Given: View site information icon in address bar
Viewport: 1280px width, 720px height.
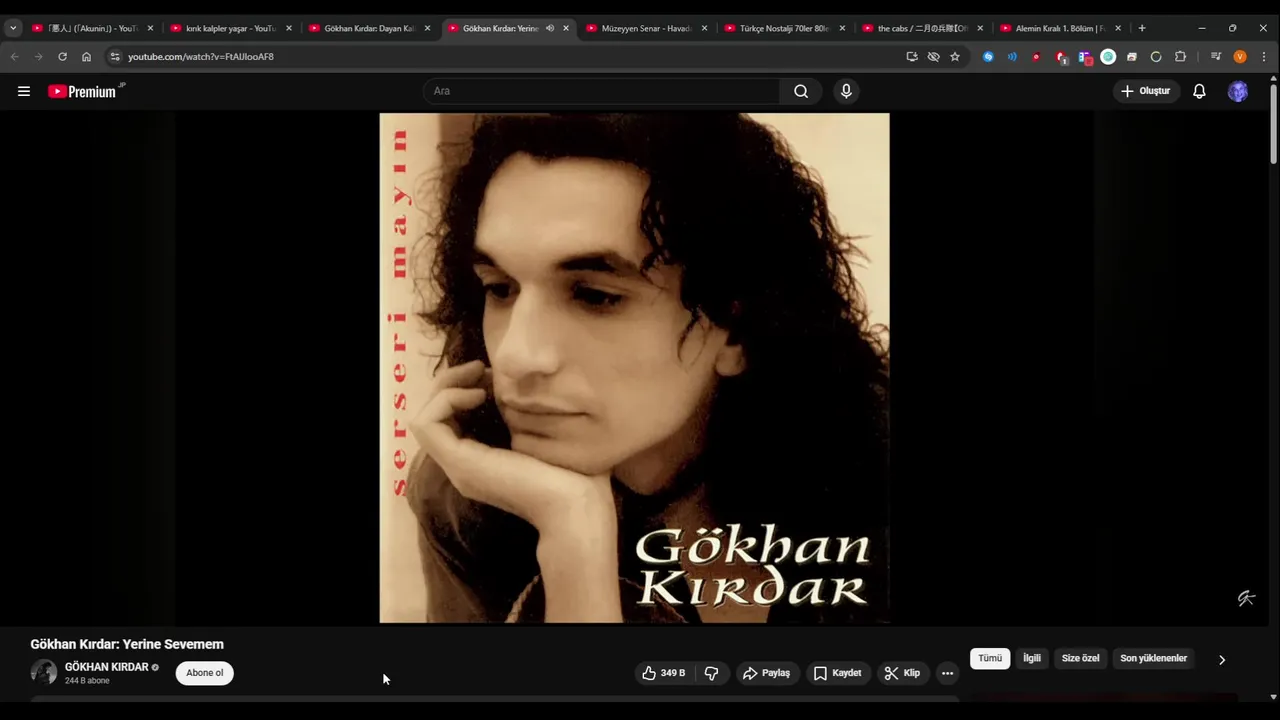Looking at the screenshot, I should (x=114, y=57).
